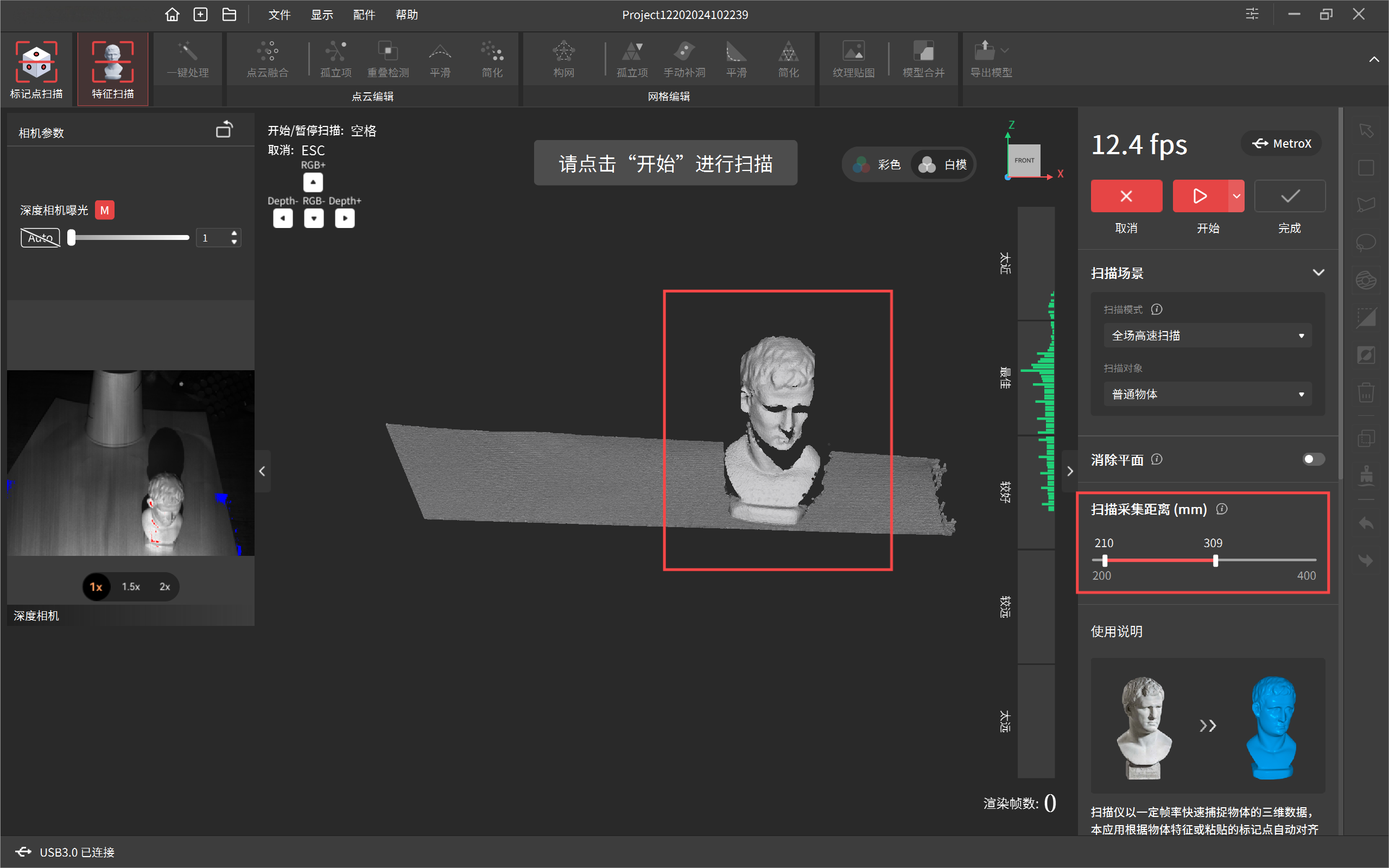Click the red 取消 cancel button
The width and height of the screenshot is (1389, 868).
click(1126, 197)
